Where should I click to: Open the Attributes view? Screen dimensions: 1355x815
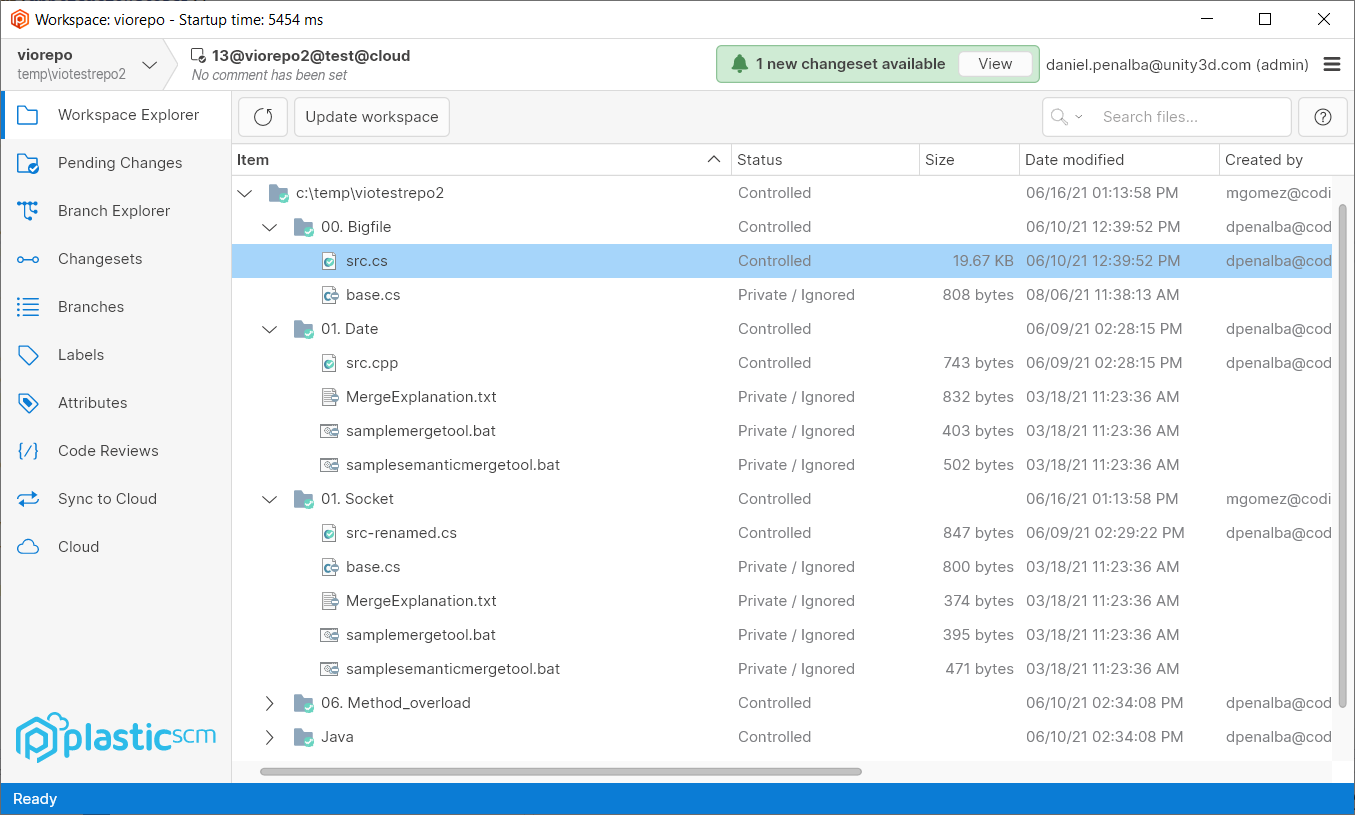tap(93, 402)
